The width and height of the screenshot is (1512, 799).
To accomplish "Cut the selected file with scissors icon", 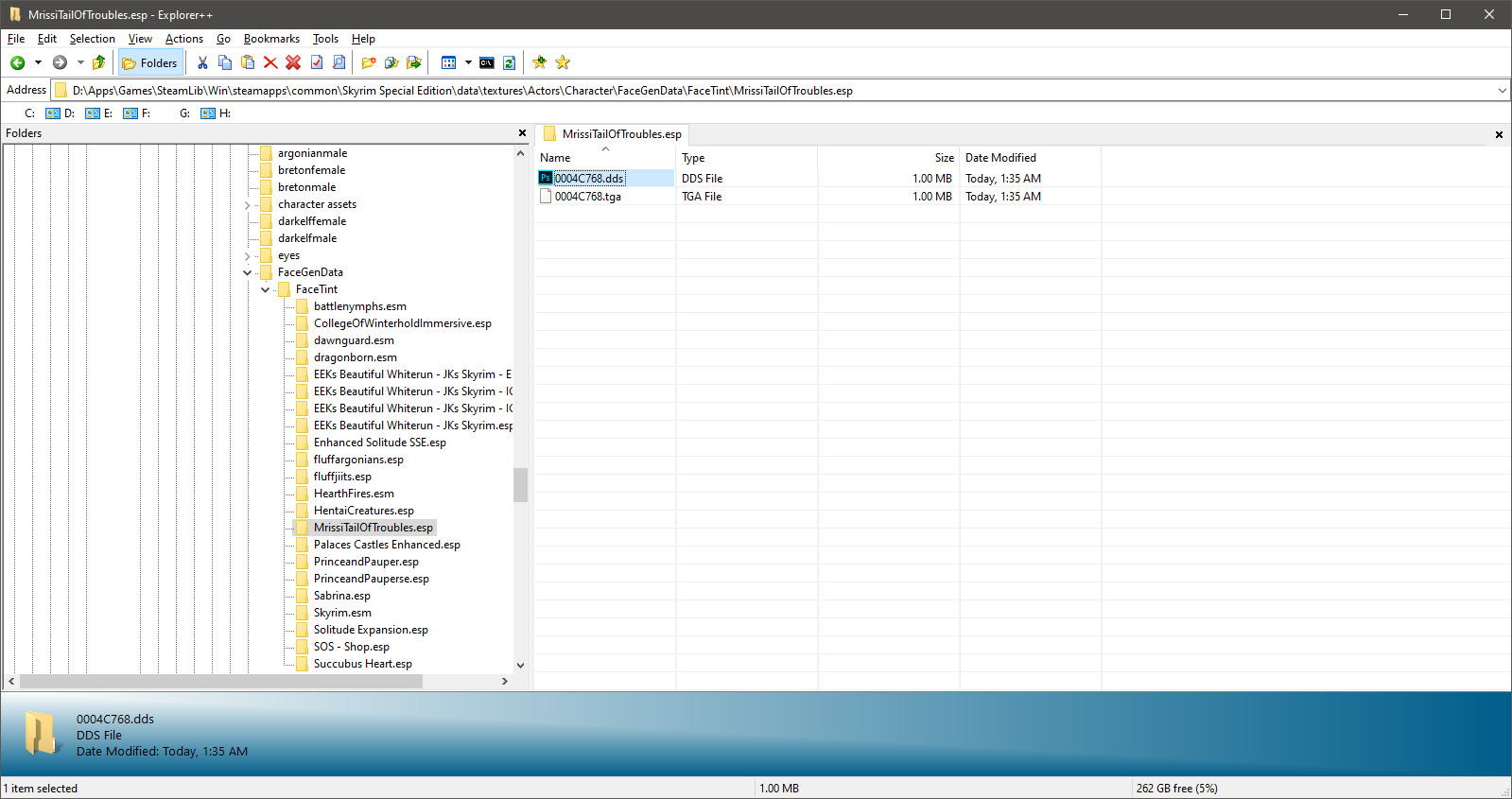I will point(202,62).
